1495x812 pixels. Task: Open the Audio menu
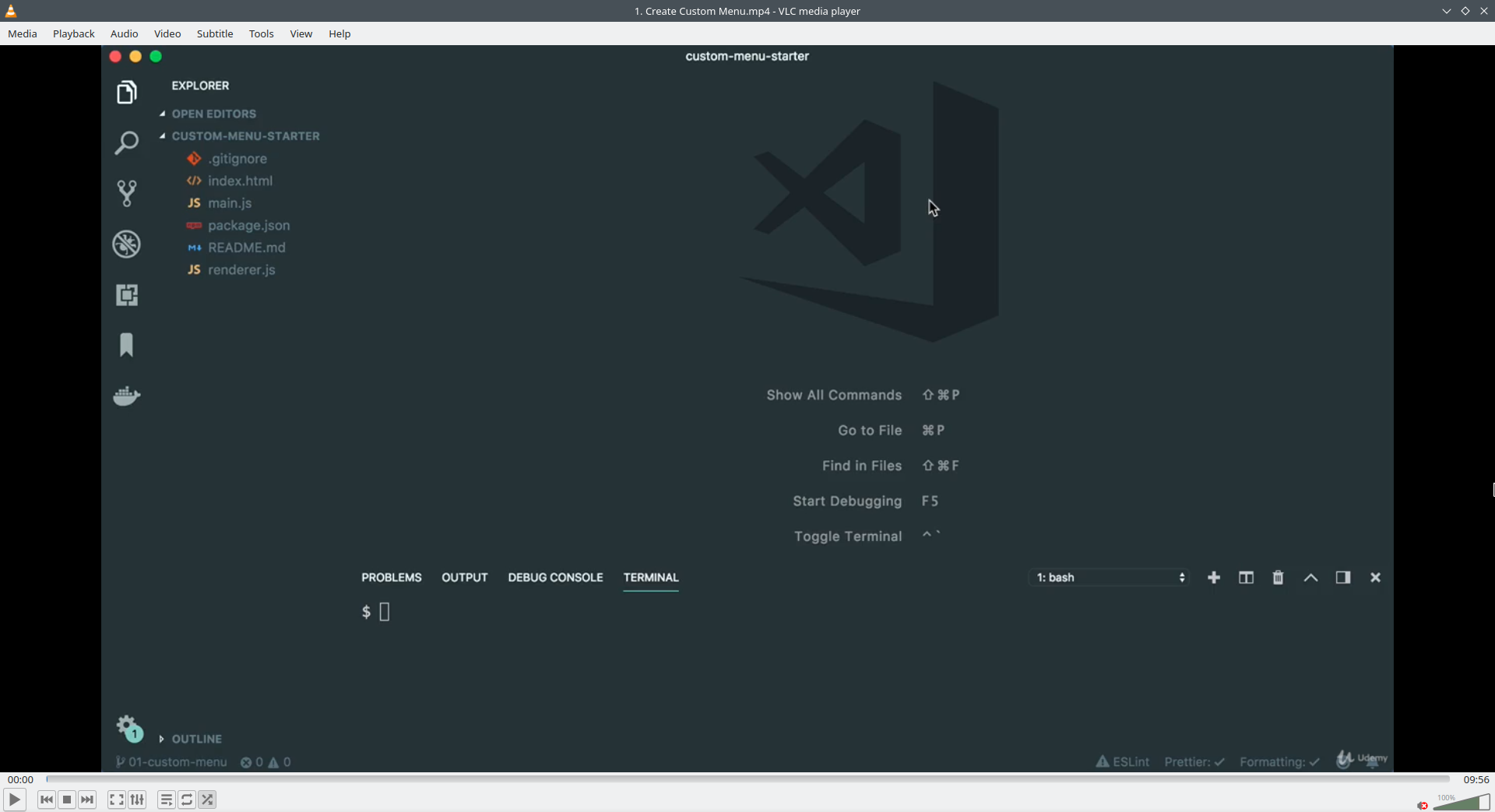[125, 33]
